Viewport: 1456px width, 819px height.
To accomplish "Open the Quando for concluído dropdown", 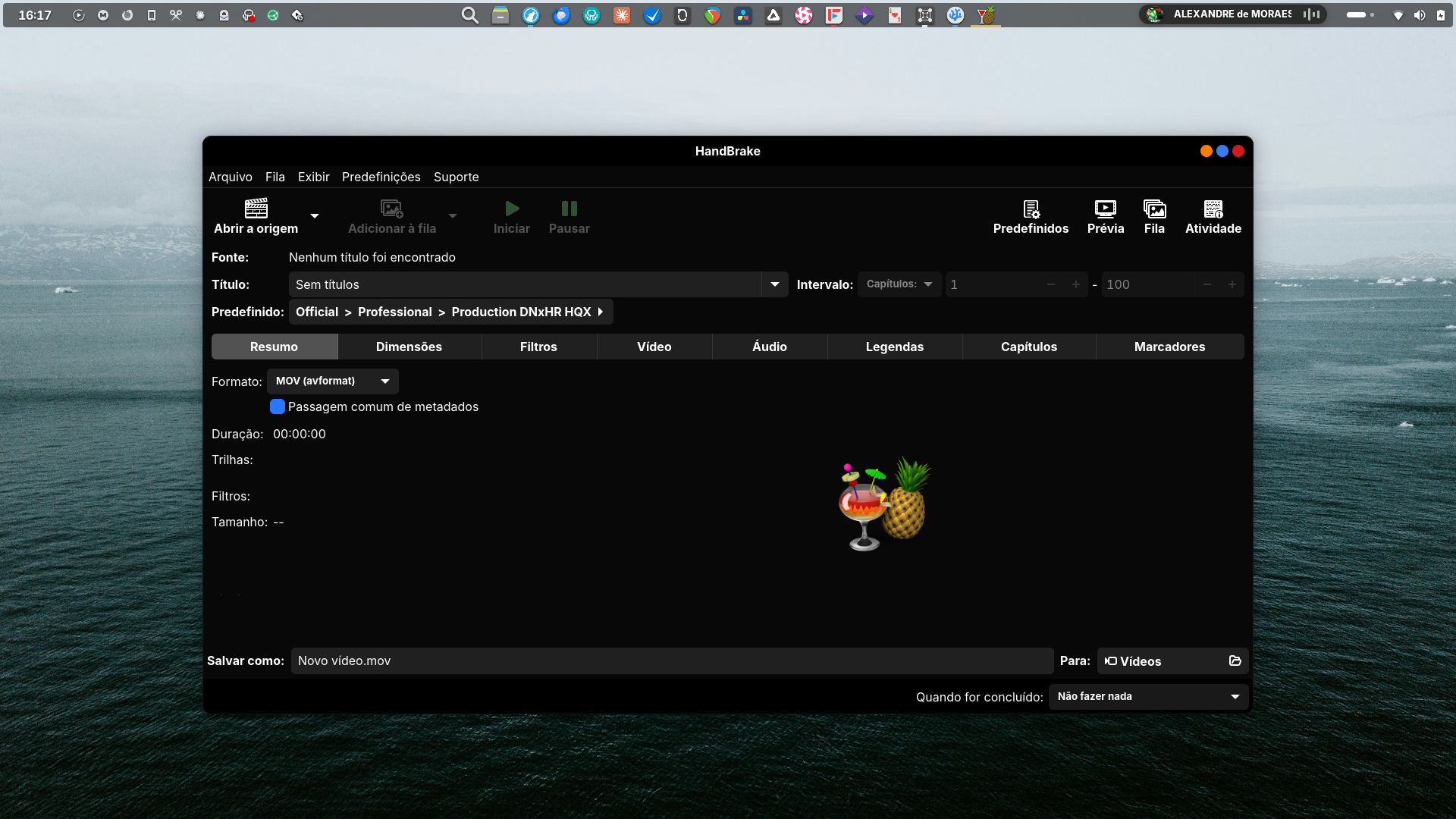I will [1148, 697].
